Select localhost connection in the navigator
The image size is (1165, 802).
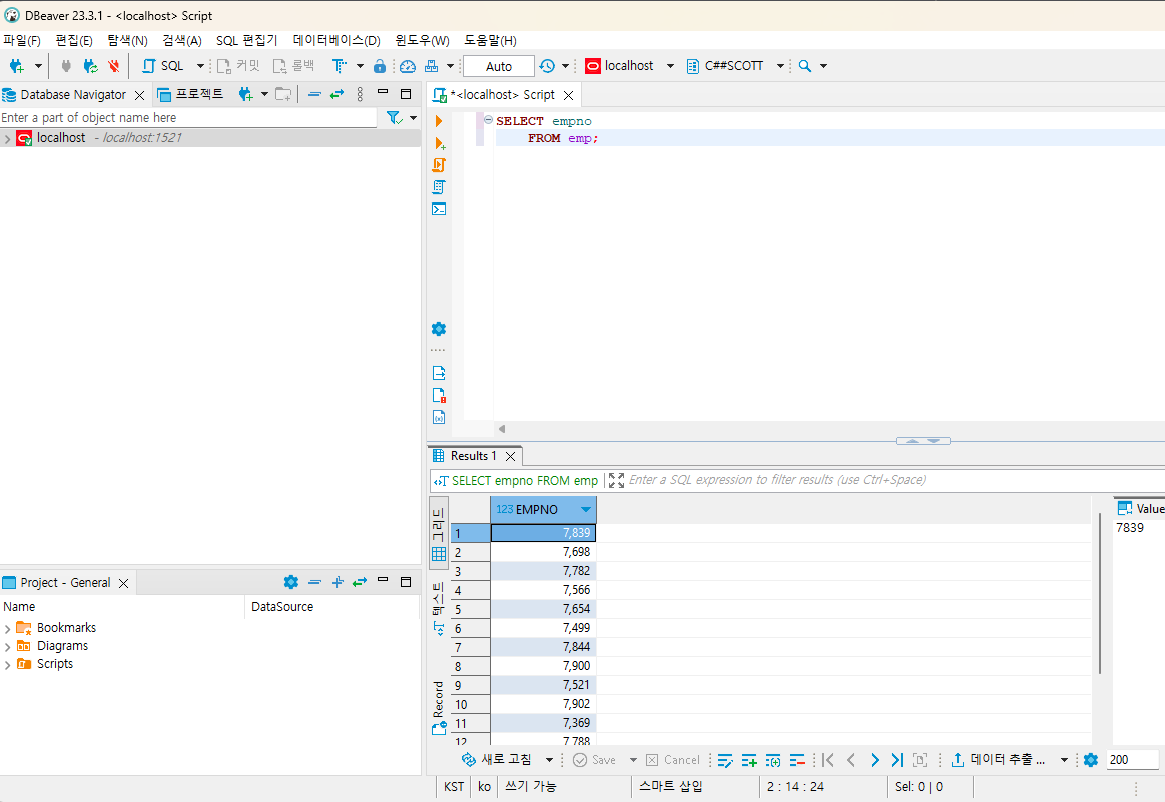pyautogui.click(x=61, y=138)
